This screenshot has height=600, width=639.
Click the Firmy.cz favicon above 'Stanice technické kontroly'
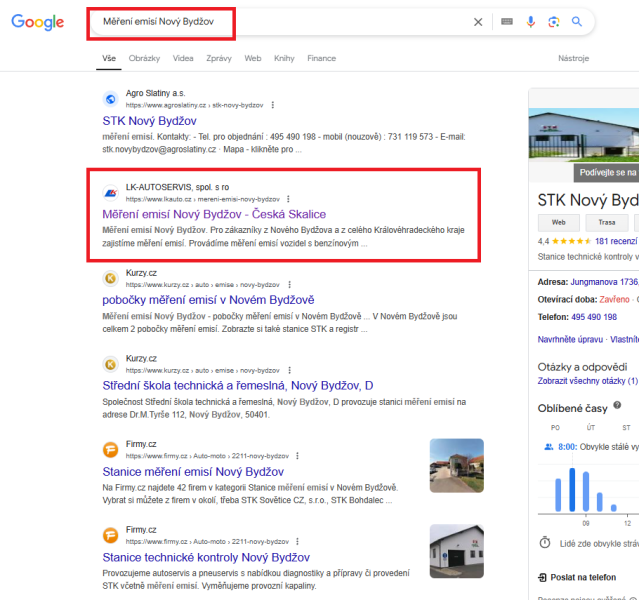[110, 535]
